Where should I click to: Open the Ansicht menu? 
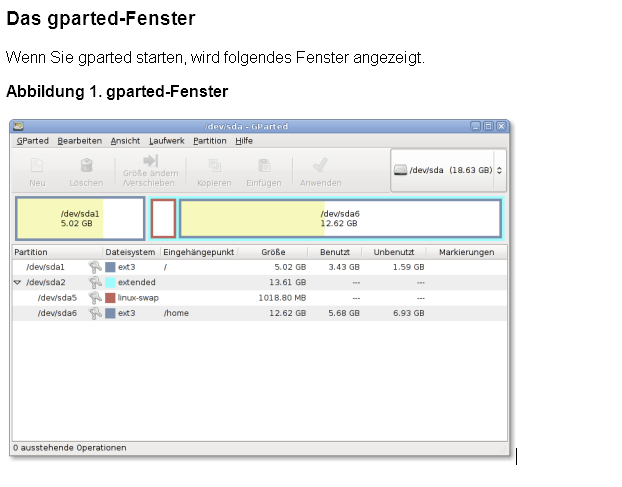point(125,141)
